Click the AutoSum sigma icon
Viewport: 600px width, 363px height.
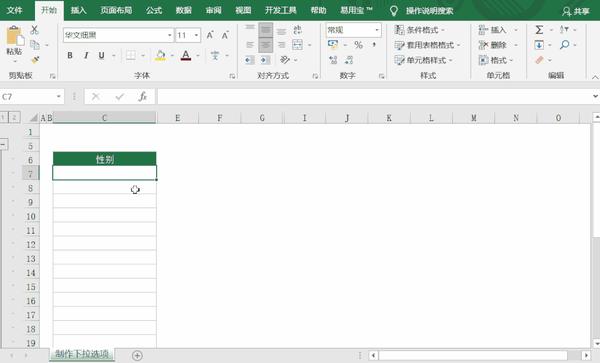click(x=539, y=30)
